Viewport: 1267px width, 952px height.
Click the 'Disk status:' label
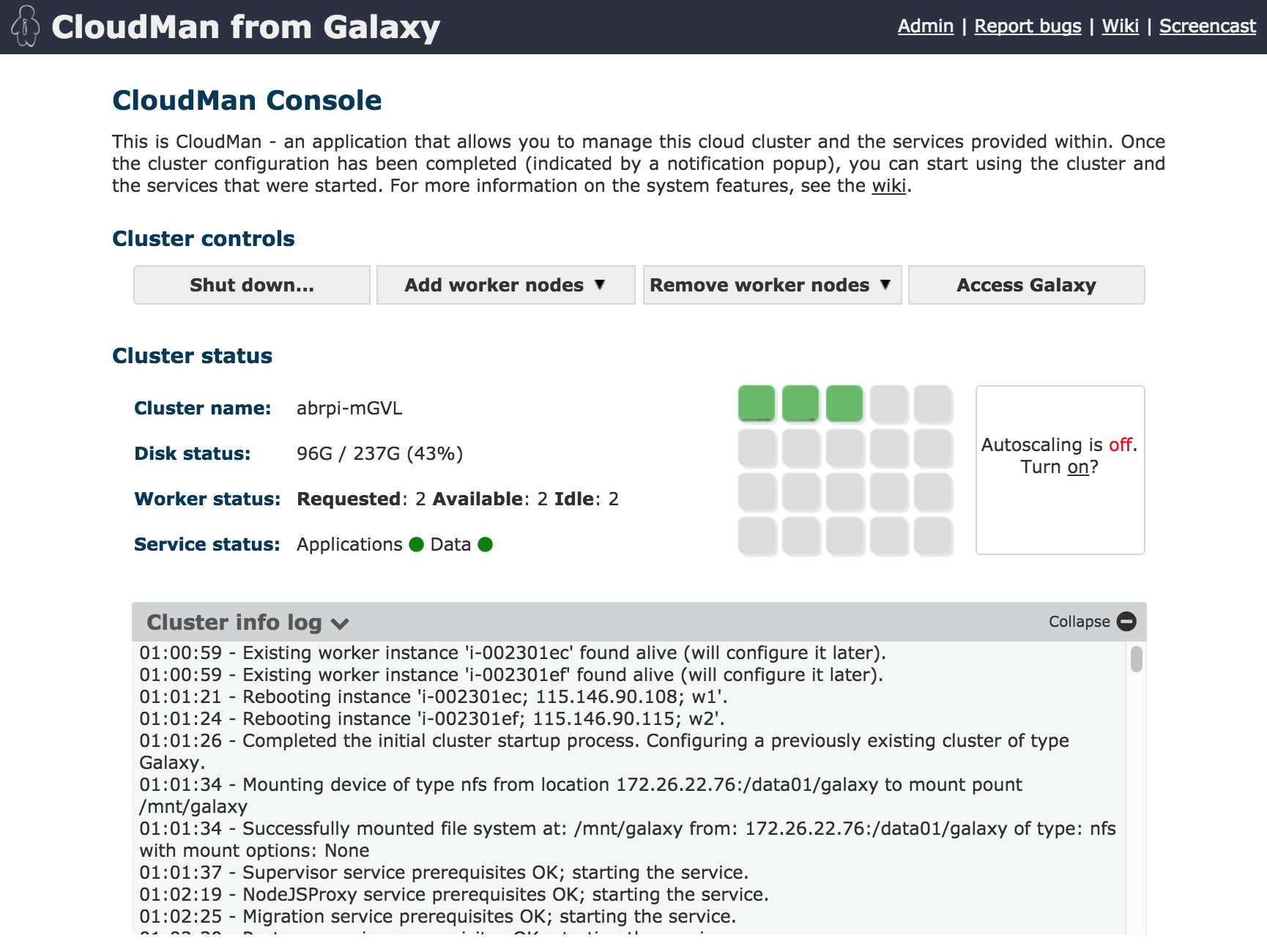pyautogui.click(x=192, y=453)
